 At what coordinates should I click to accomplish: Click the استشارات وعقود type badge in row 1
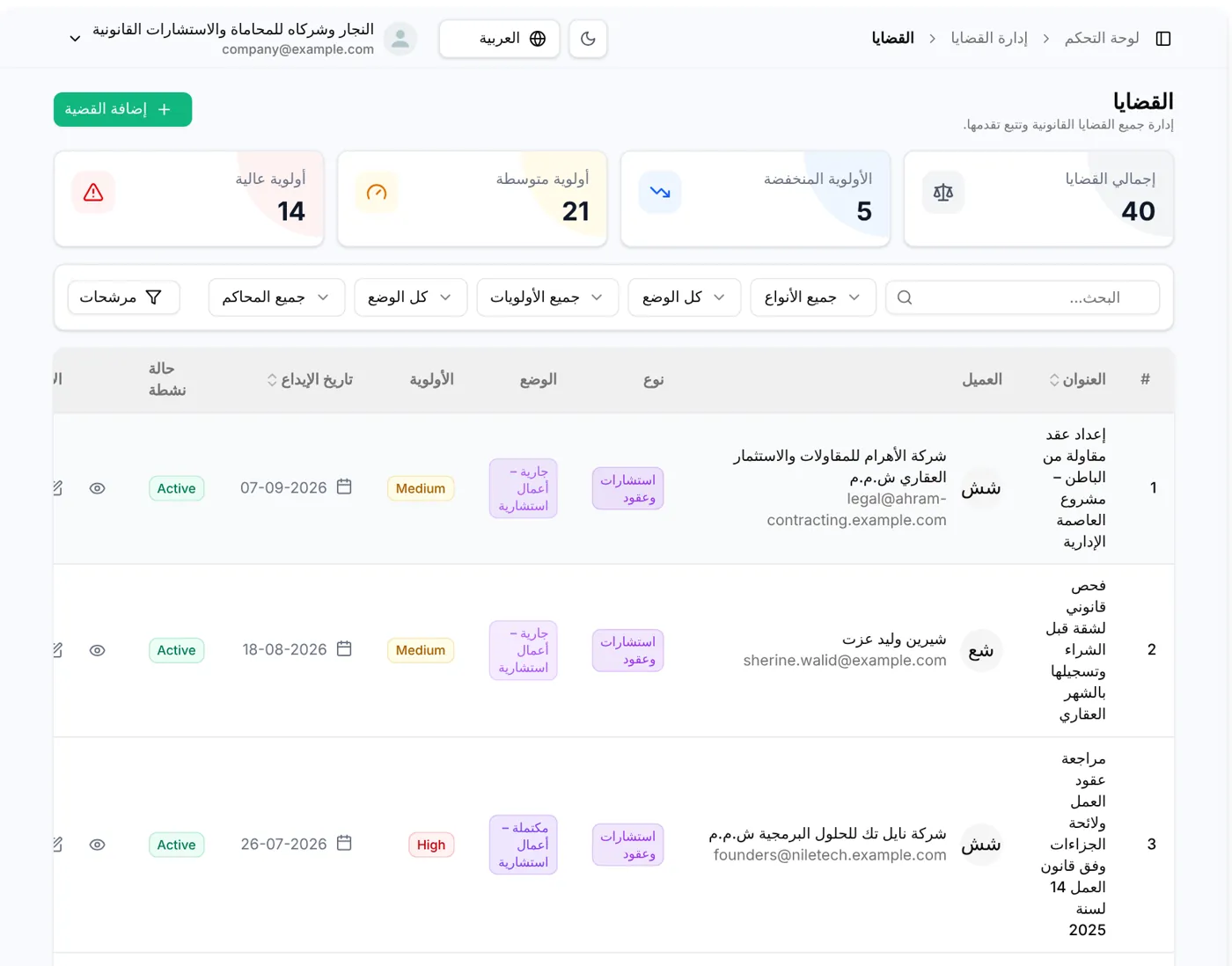coord(627,488)
